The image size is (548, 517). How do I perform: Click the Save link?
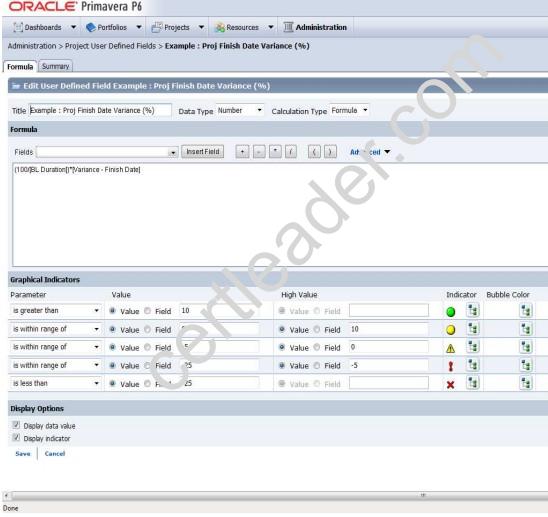coord(23,453)
